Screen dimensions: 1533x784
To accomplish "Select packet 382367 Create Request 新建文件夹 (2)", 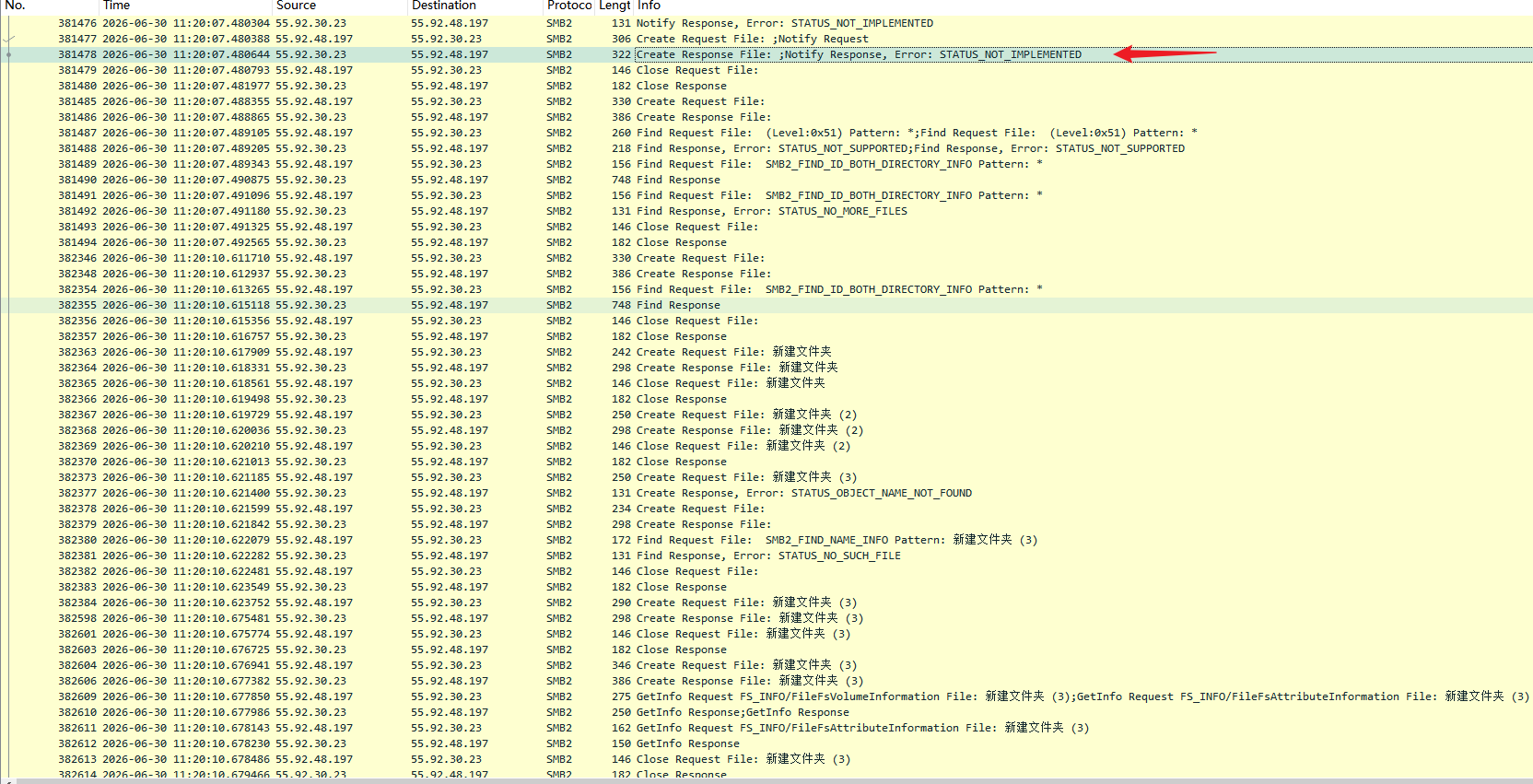I will point(766,415).
